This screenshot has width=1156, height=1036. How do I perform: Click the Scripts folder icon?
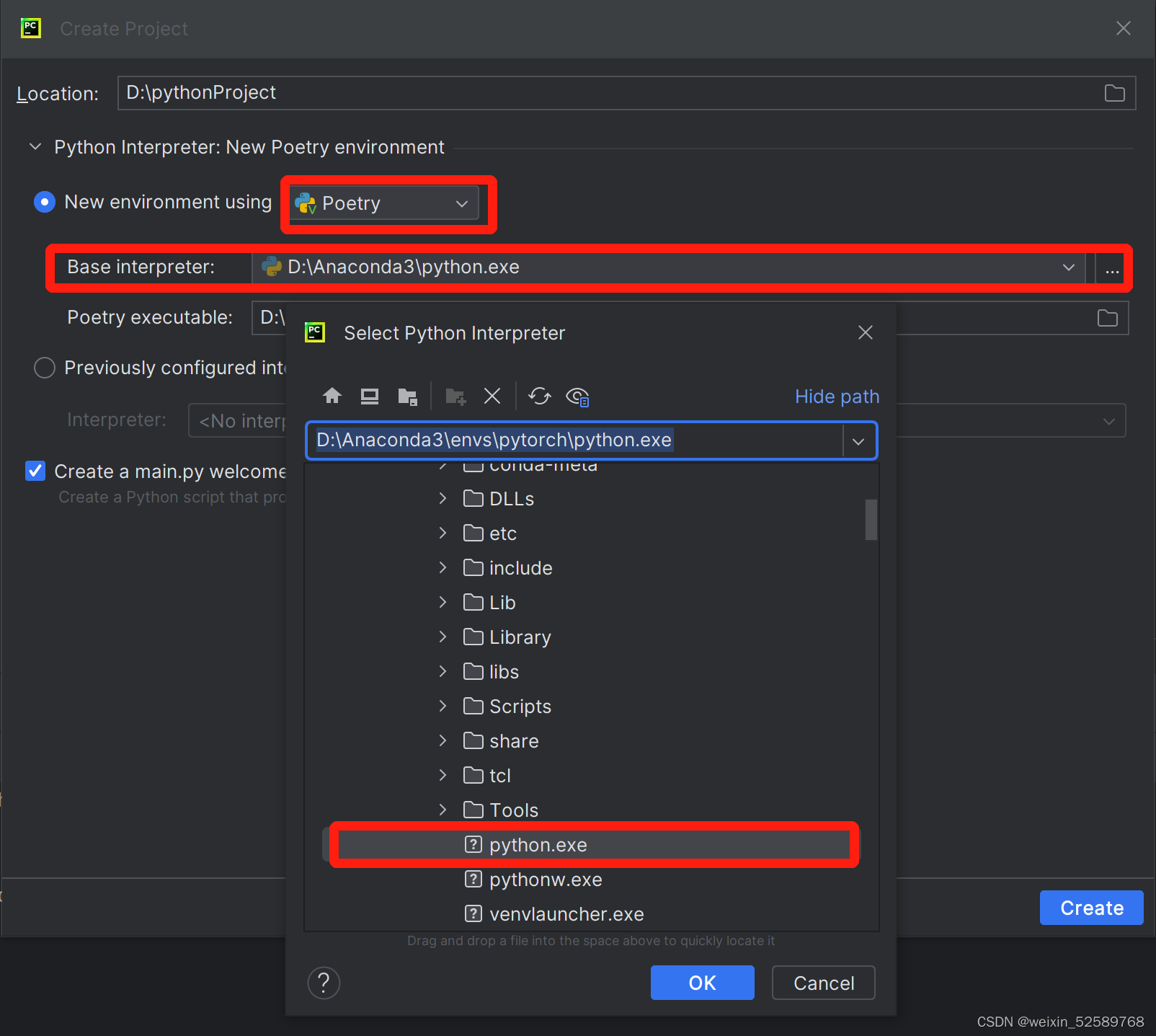pos(473,706)
